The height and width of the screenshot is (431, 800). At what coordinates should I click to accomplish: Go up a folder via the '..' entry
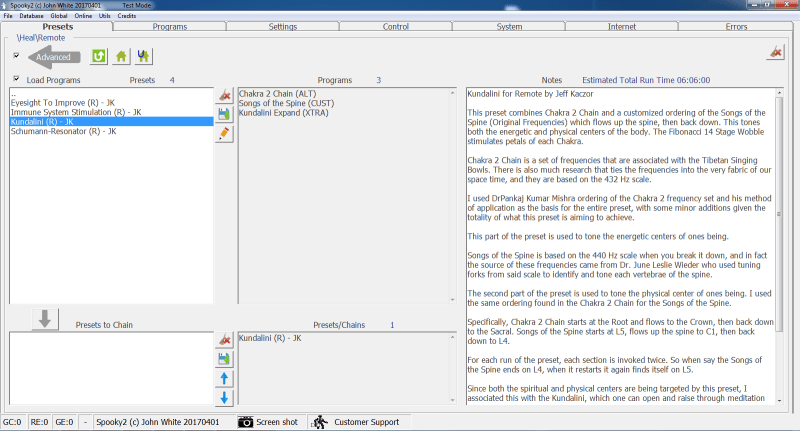point(14,94)
